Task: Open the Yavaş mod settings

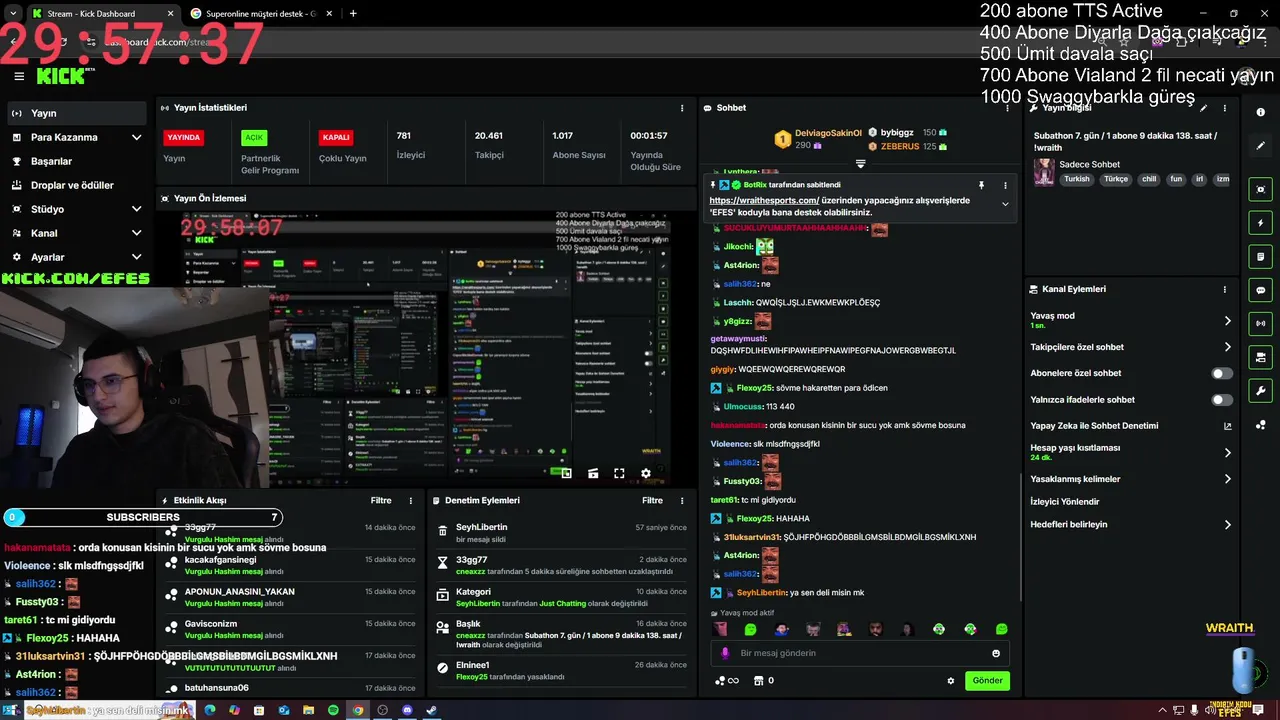Action: pos(1131,320)
